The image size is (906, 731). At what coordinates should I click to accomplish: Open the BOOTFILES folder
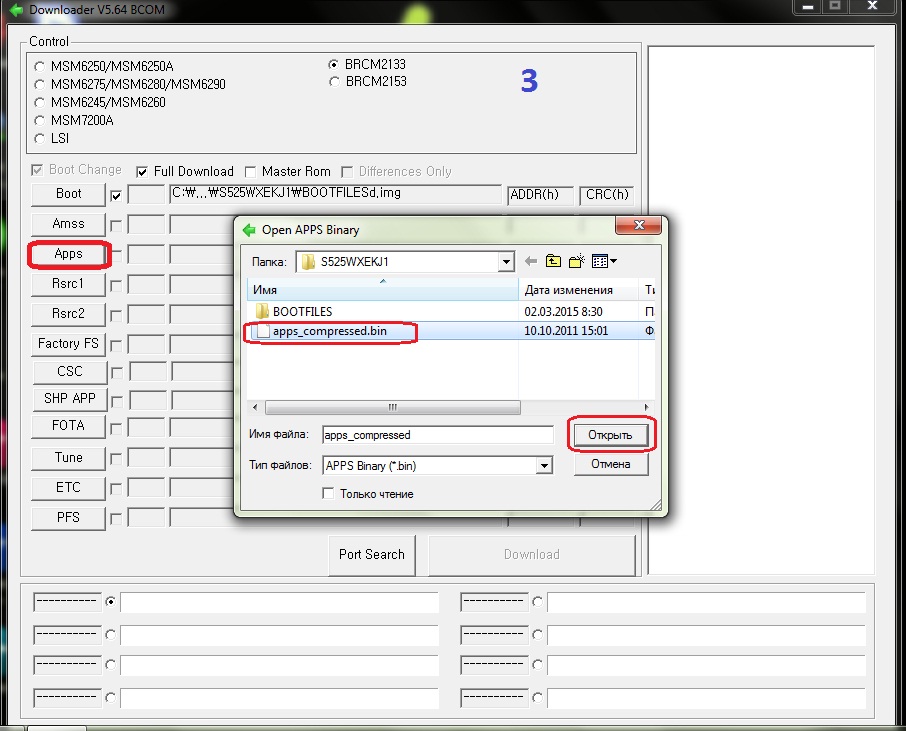point(301,311)
